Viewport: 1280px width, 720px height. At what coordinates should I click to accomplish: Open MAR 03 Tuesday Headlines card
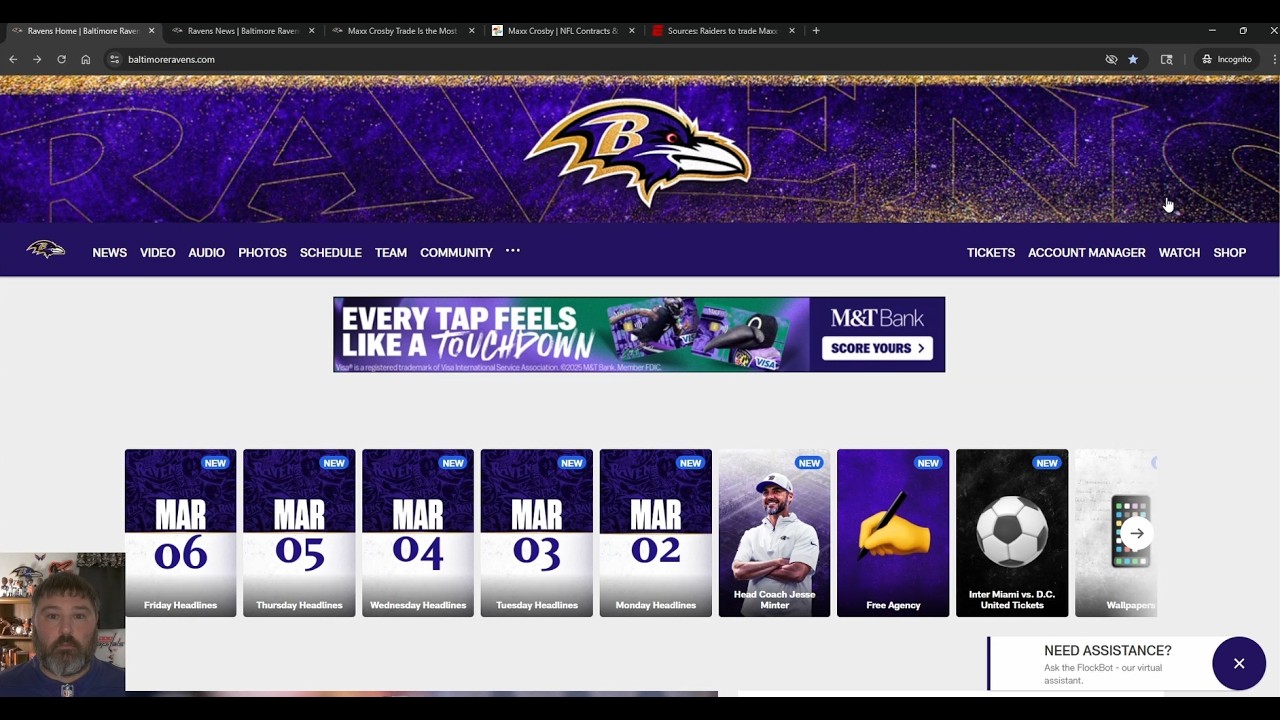click(537, 533)
